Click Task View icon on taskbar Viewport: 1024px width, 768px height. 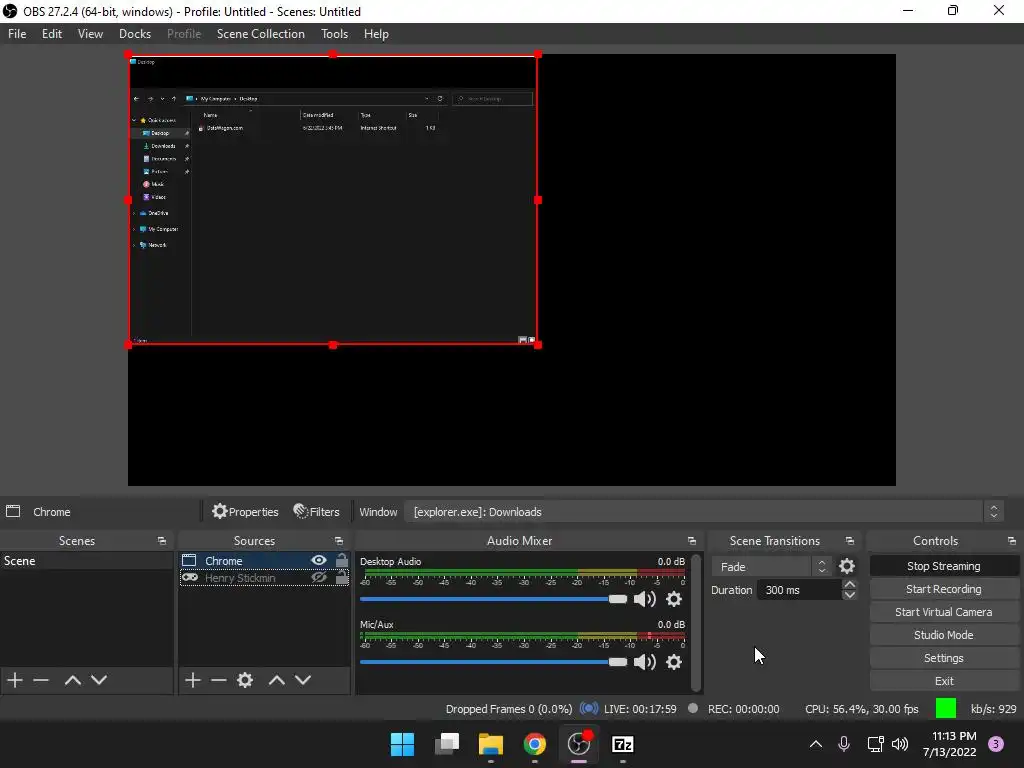pos(447,744)
